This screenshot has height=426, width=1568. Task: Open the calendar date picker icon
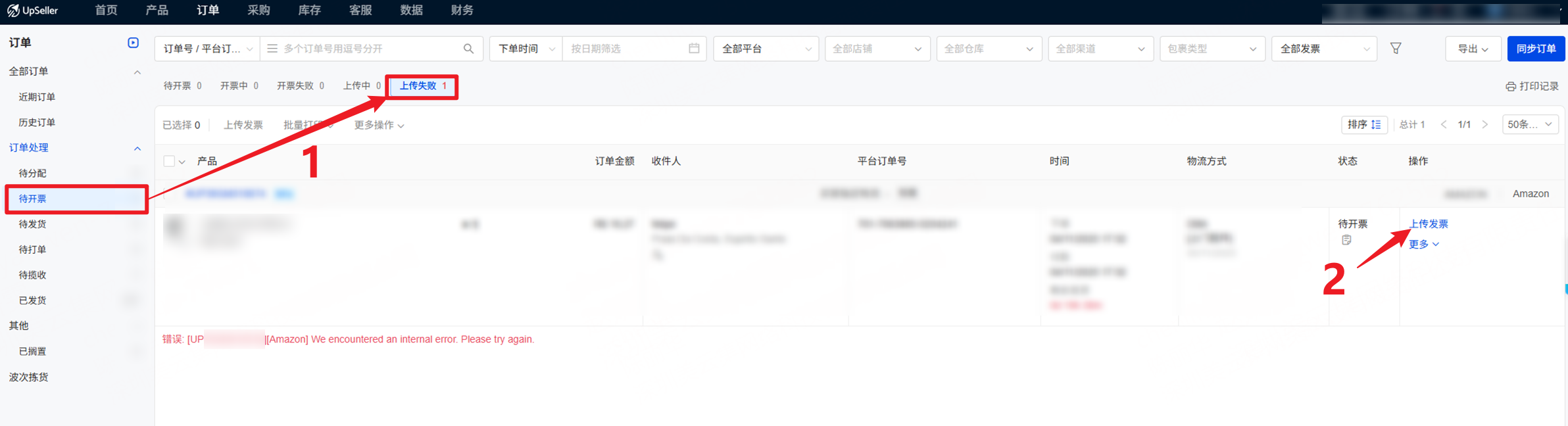click(x=694, y=49)
